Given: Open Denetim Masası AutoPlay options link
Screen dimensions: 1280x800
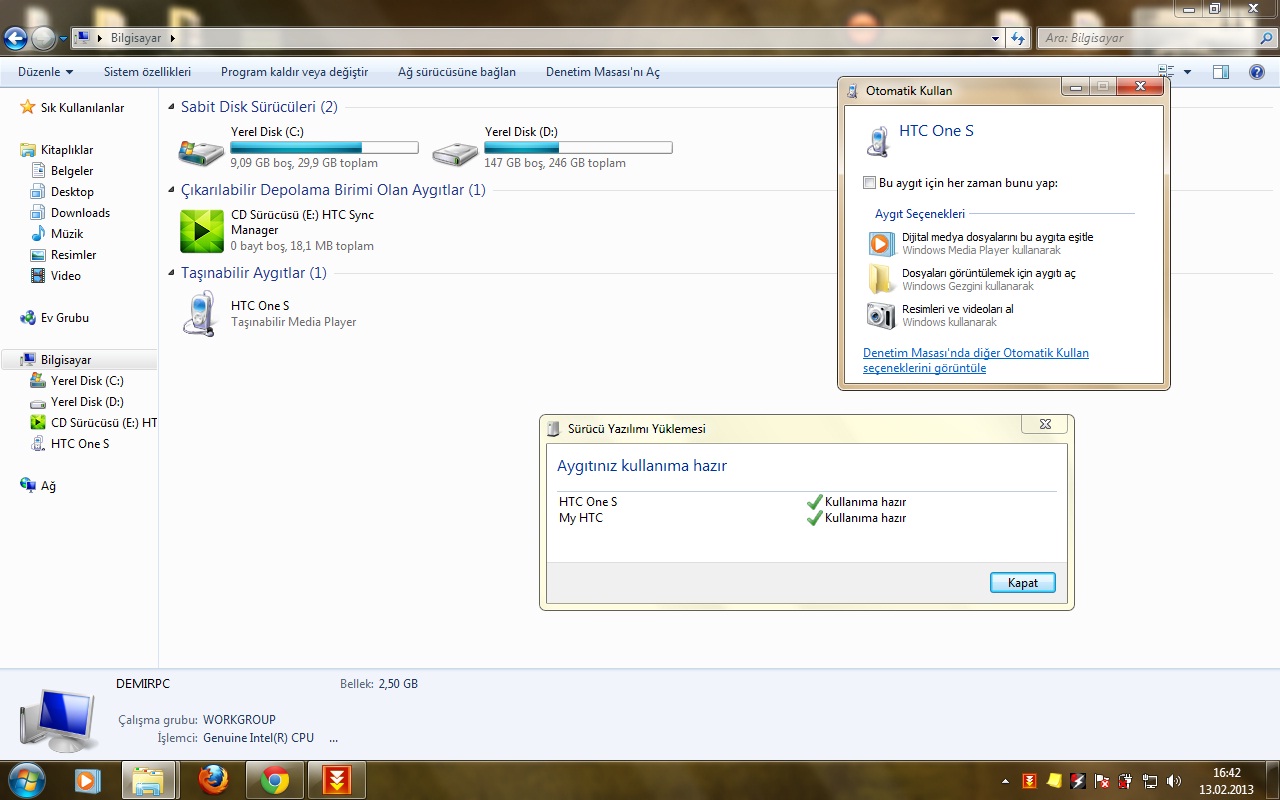Looking at the screenshot, I should [x=976, y=360].
